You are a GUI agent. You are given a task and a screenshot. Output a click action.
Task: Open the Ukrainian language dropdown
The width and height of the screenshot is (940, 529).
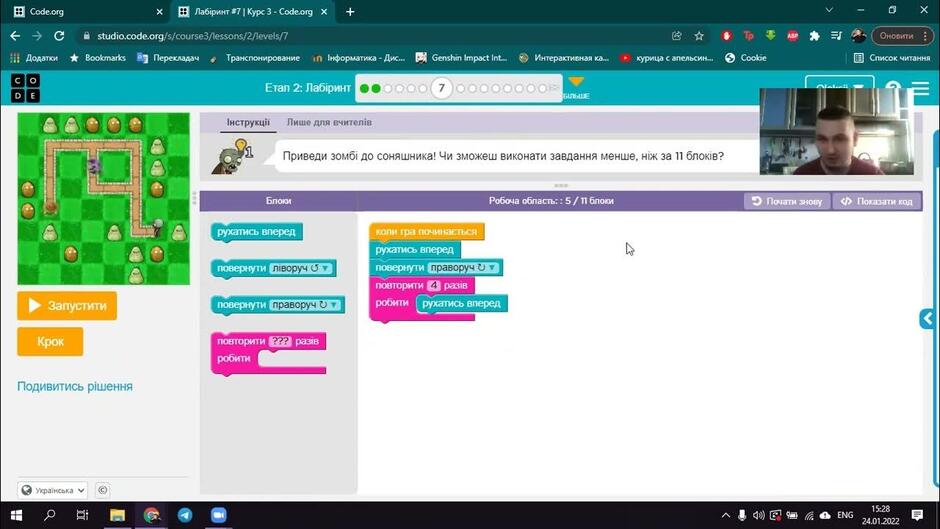(53, 490)
